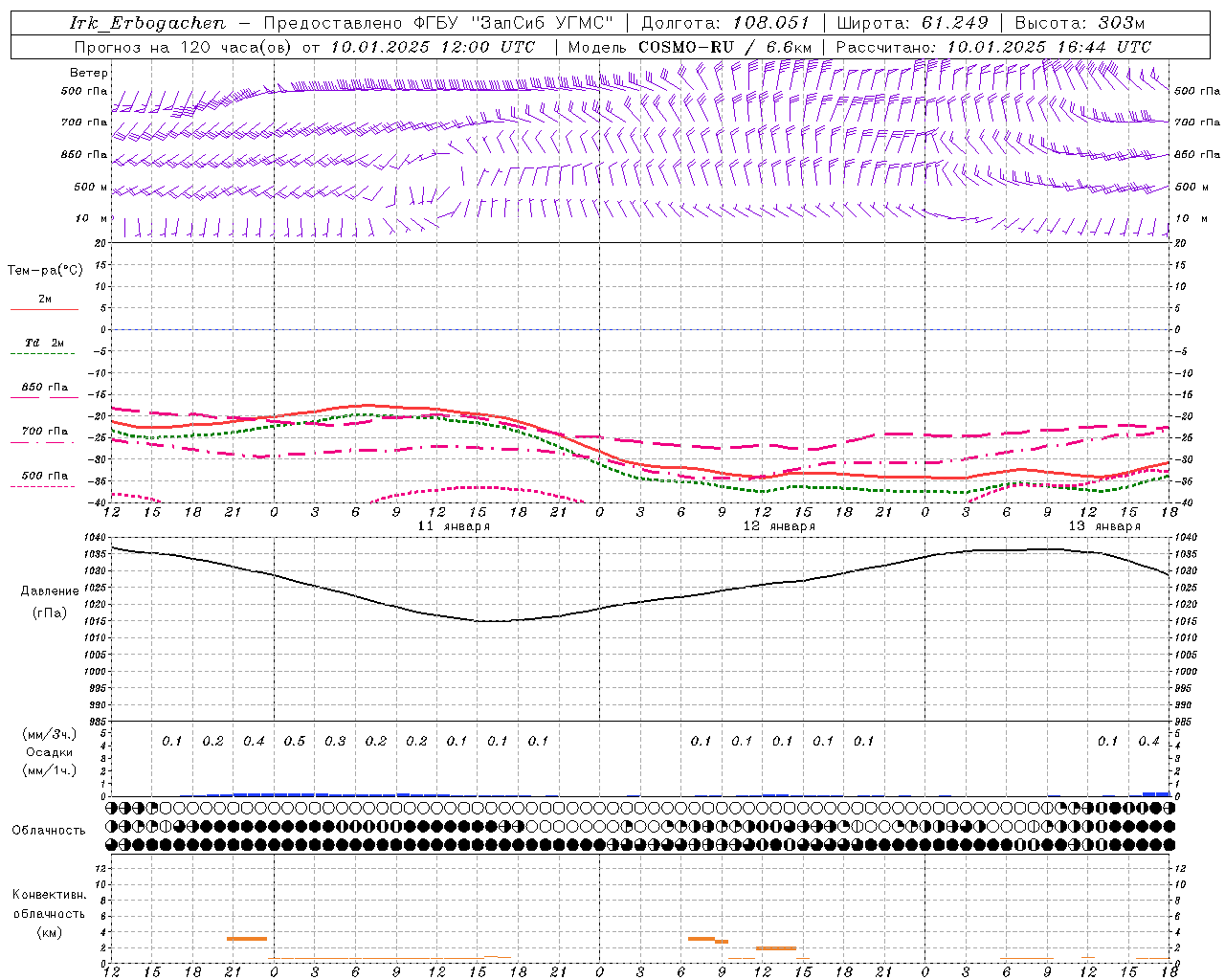The image size is (1225, 980).
Task: Select the "Долгота: 108.051" header text
Action: pyautogui.click(x=725, y=23)
